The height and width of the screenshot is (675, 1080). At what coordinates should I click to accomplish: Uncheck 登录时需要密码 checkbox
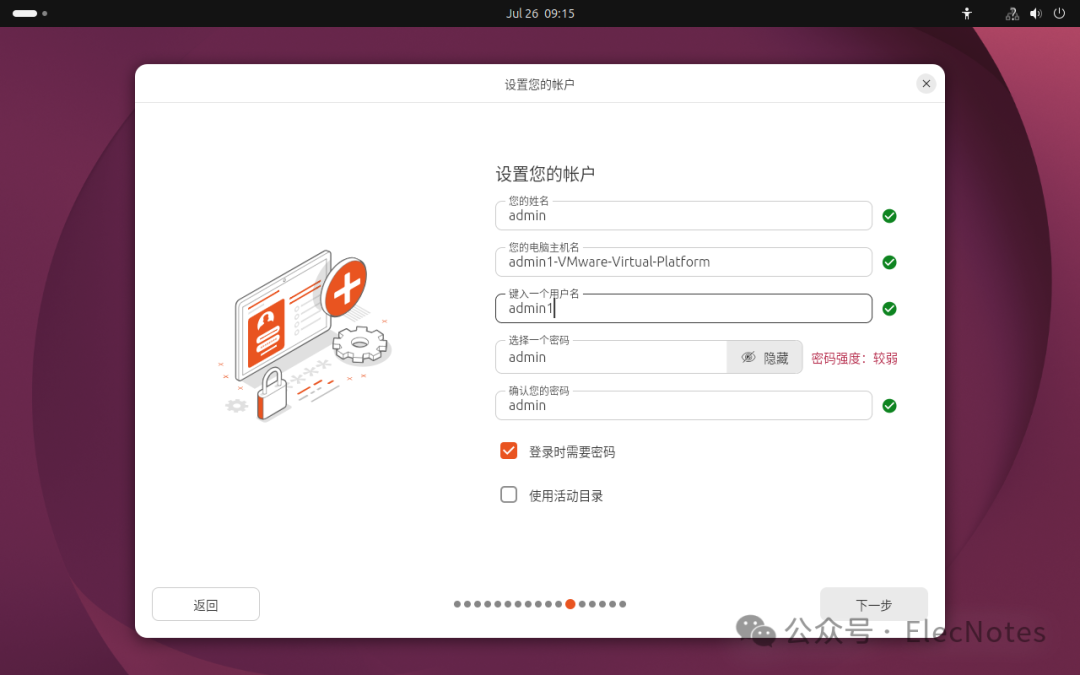tap(508, 450)
